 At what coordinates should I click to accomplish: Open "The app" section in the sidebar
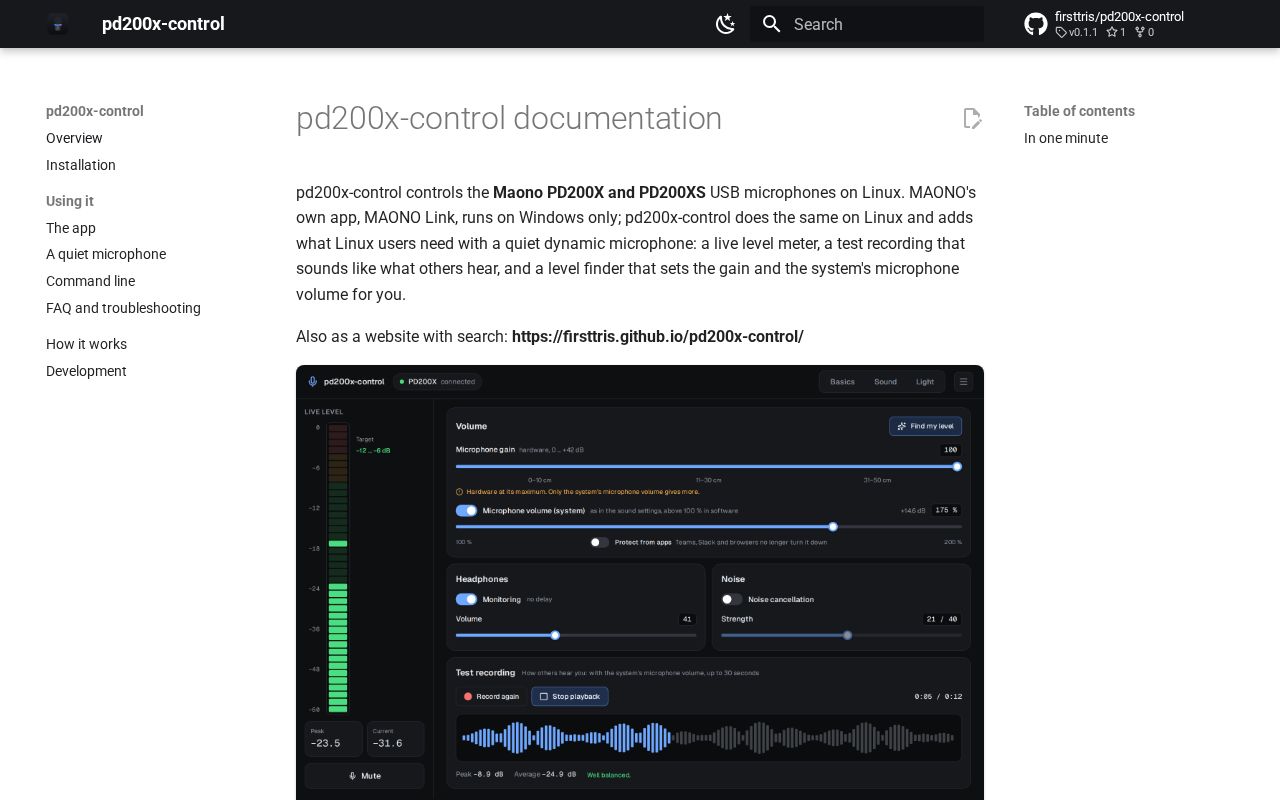tap(71, 228)
